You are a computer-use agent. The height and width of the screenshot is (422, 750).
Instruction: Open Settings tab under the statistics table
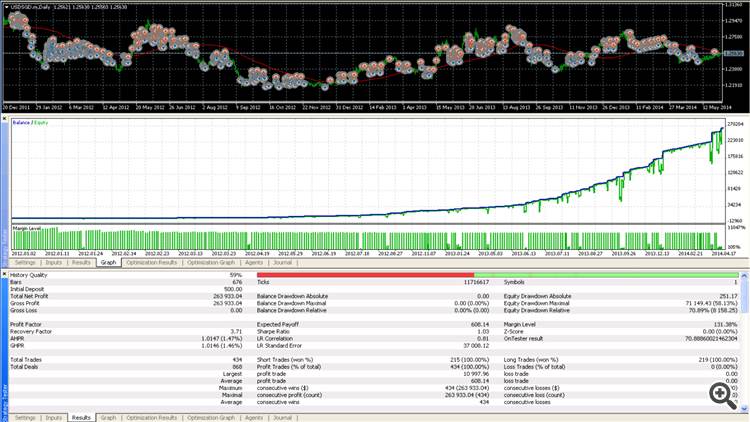coord(25,418)
